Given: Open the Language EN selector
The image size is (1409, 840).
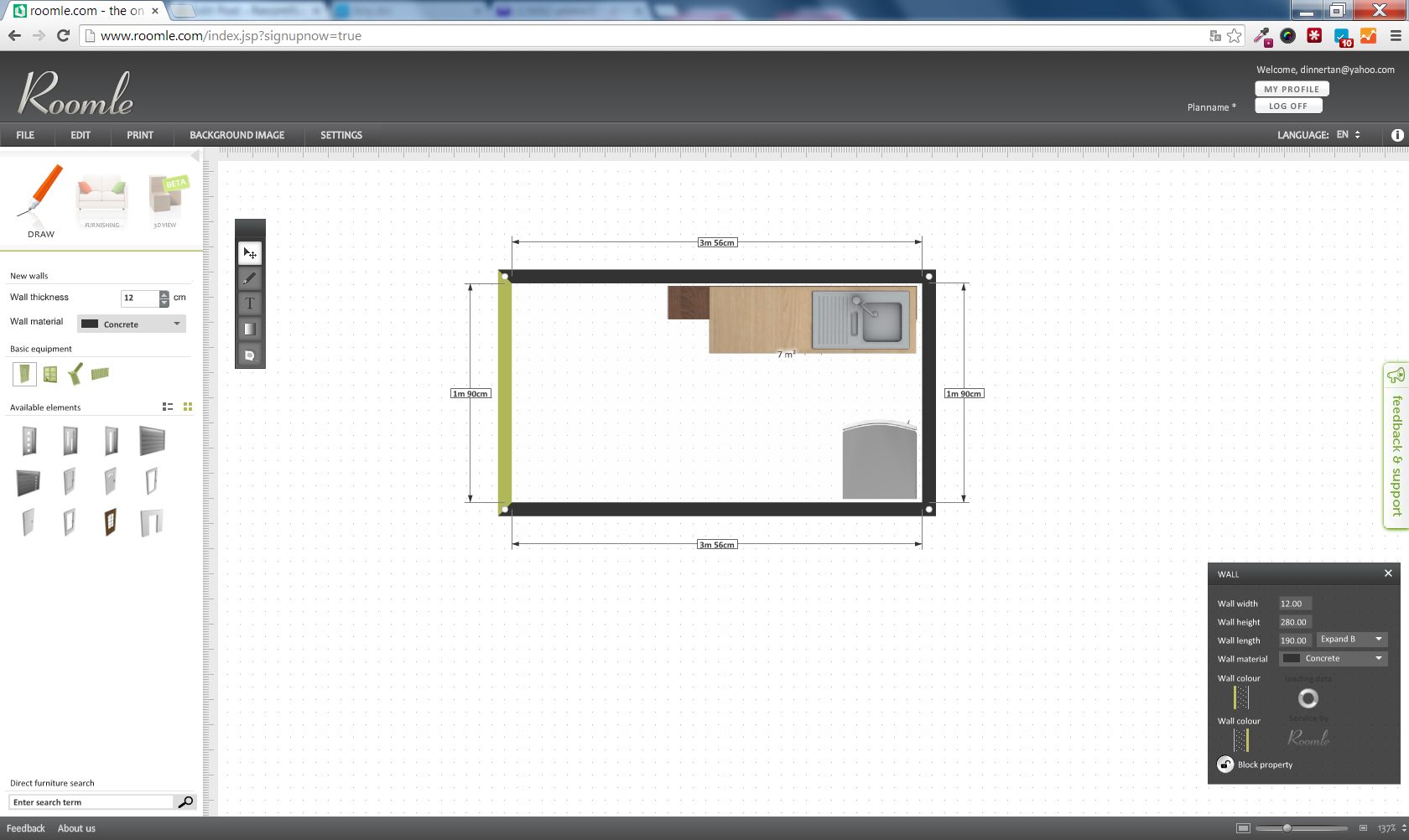Looking at the screenshot, I should point(1349,135).
